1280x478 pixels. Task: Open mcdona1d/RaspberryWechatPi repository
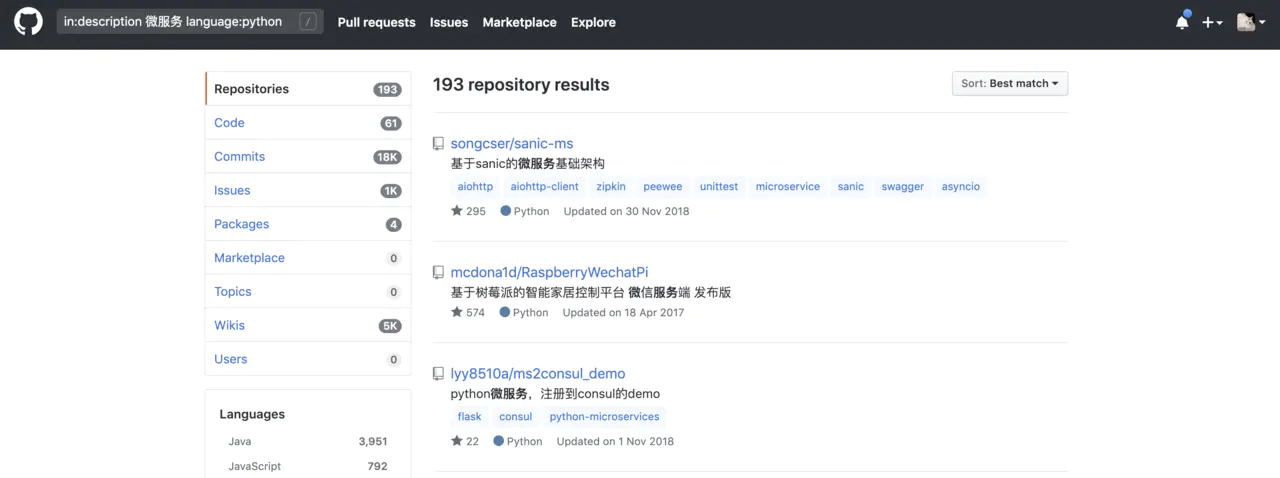[x=549, y=272]
